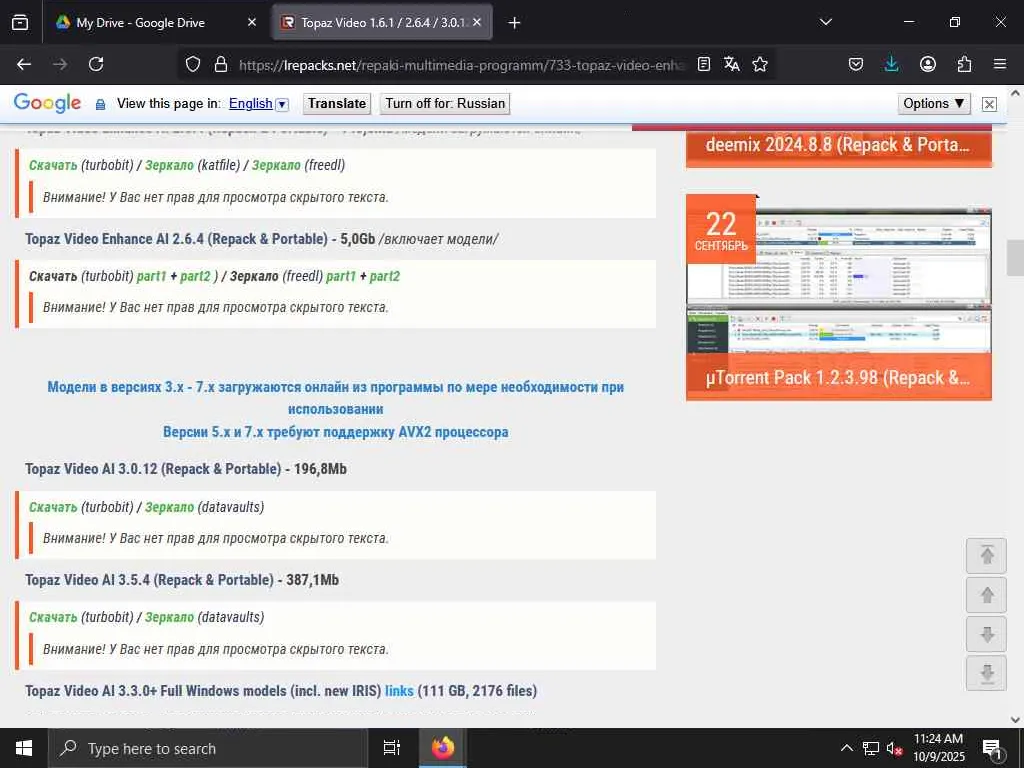Screen dimensions: 1024x768
Task: Click the scroll-down arrow button on page
Action: click(986, 634)
